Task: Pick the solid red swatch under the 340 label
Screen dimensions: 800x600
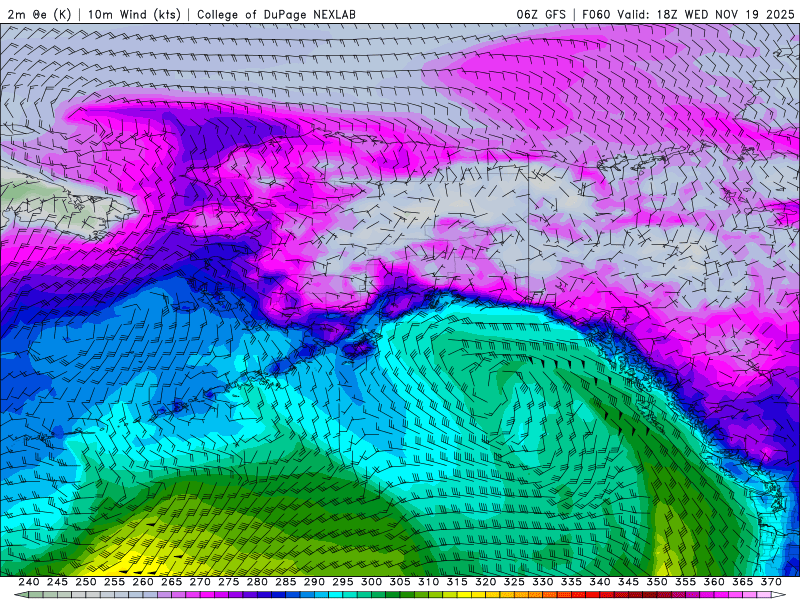Action: pyautogui.click(x=593, y=595)
